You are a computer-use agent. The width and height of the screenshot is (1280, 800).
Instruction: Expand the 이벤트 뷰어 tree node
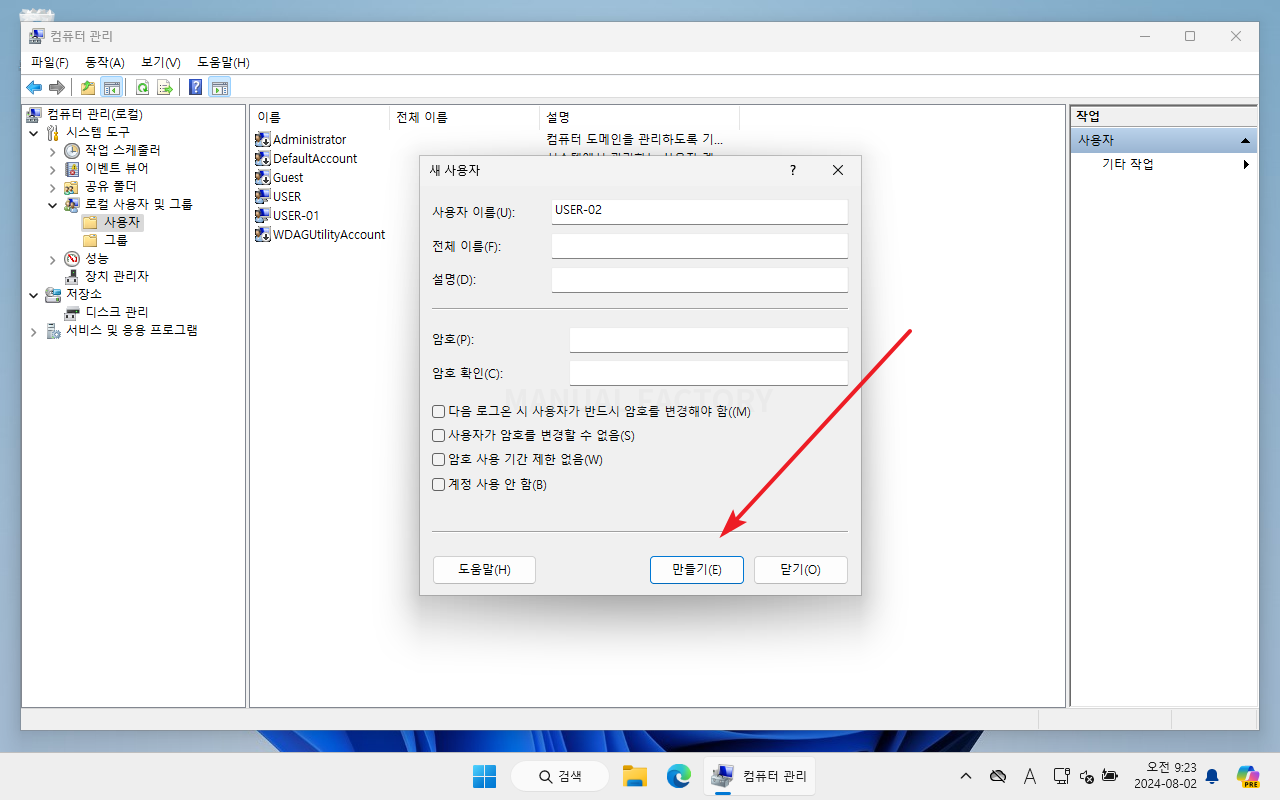point(52,168)
